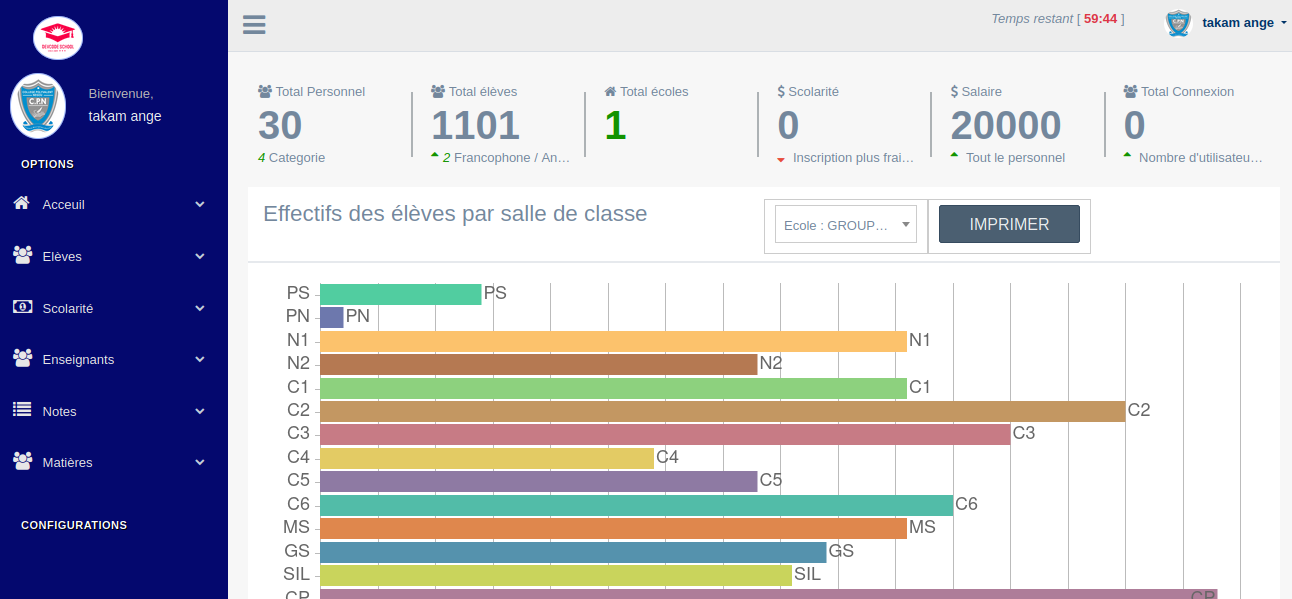Click the brown C2 bar in chart

[x=722, y=411]
